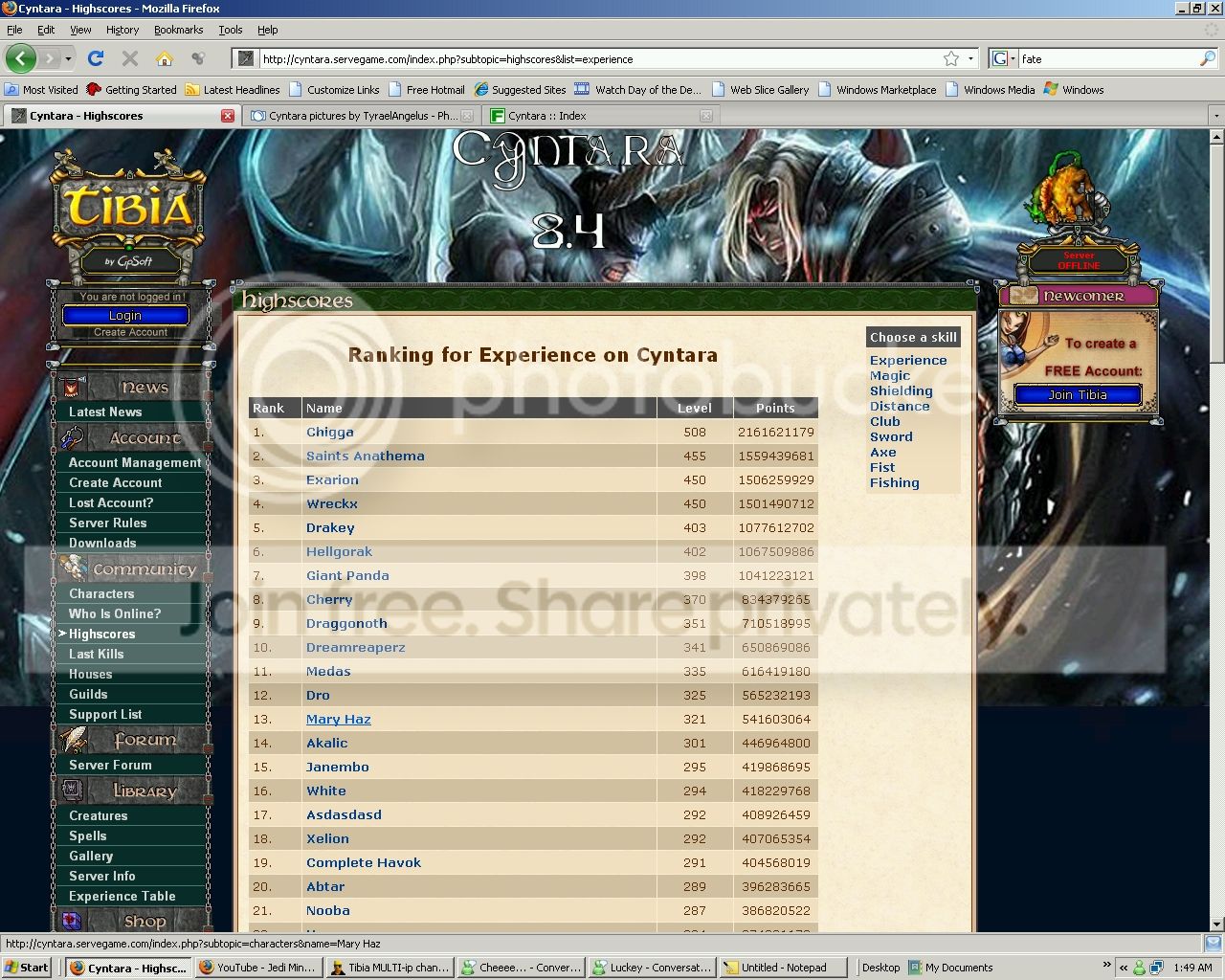Switch to the Untitled - Notepad taskbar window
This screenshot has height=980, width=1225.
pyautogui.click(x=782, y=968)
